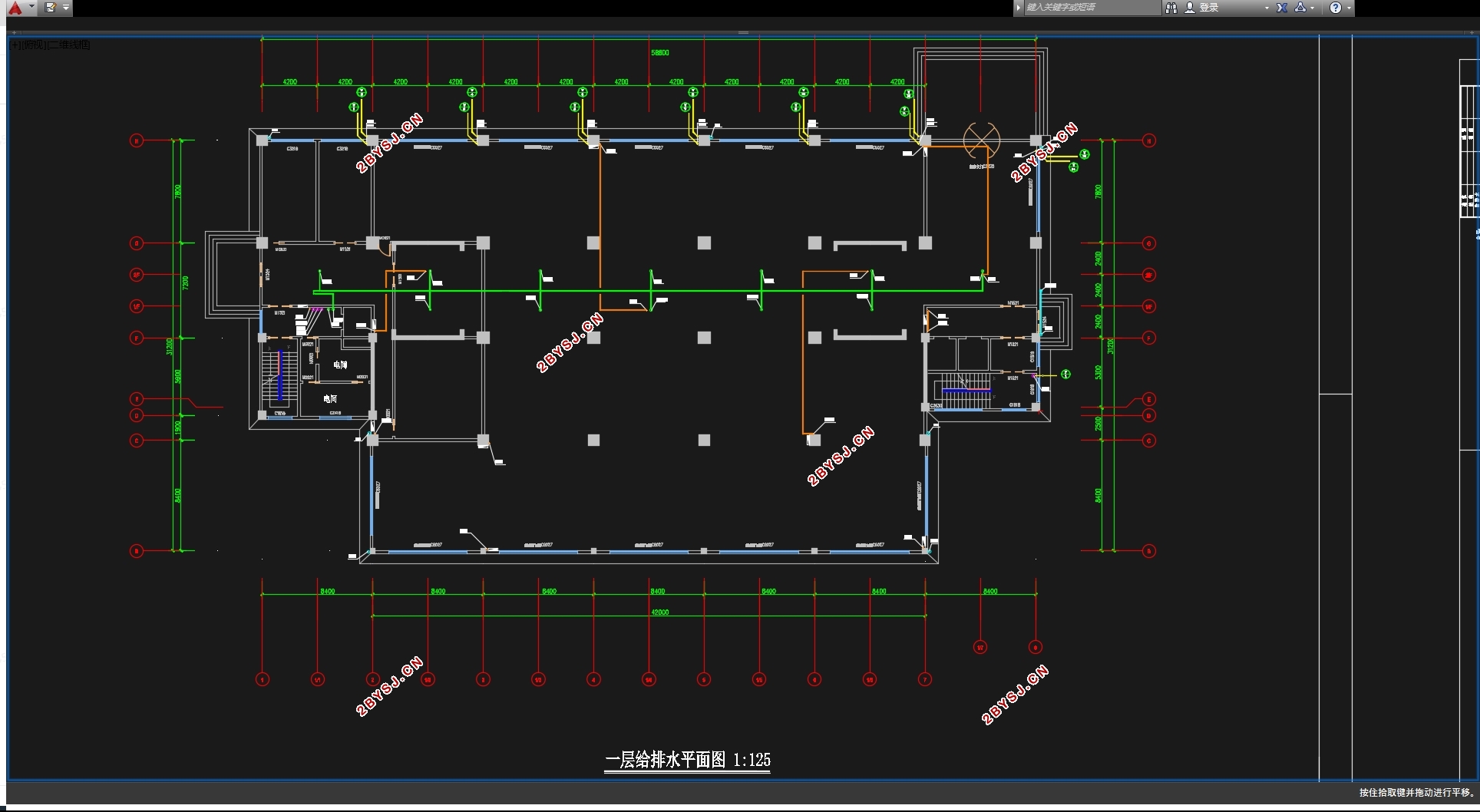
Task: Open the AutoCAD application menu logo
Action: (x=15, y=8)
